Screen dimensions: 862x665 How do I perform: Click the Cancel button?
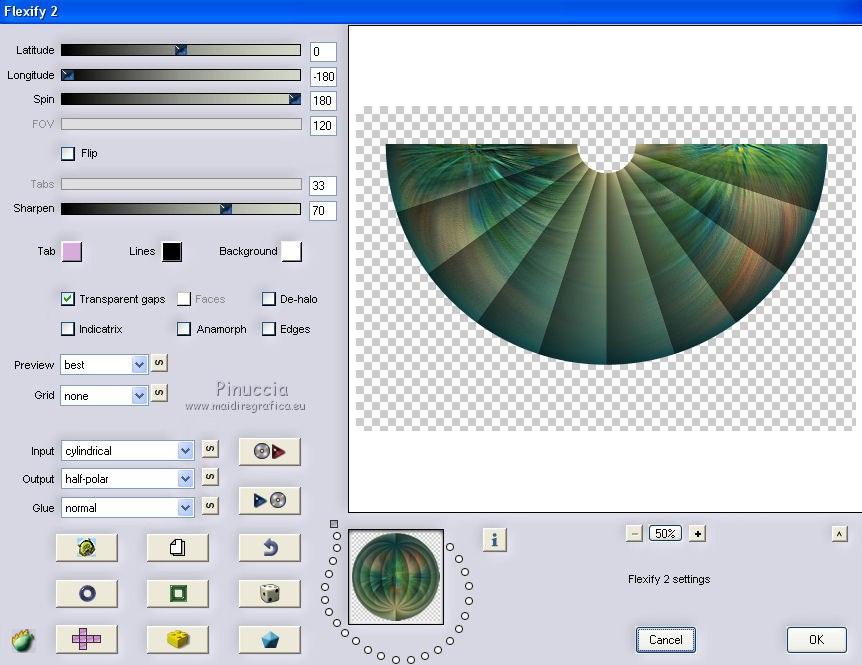(666, 640)
